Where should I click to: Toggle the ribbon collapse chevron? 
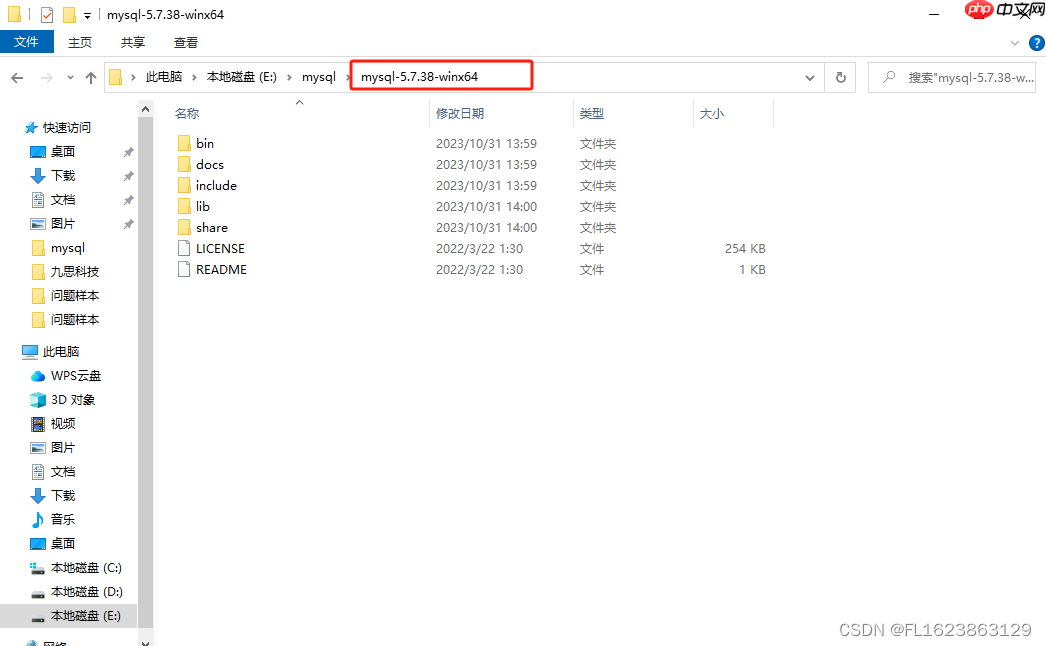pos(1013,42)
